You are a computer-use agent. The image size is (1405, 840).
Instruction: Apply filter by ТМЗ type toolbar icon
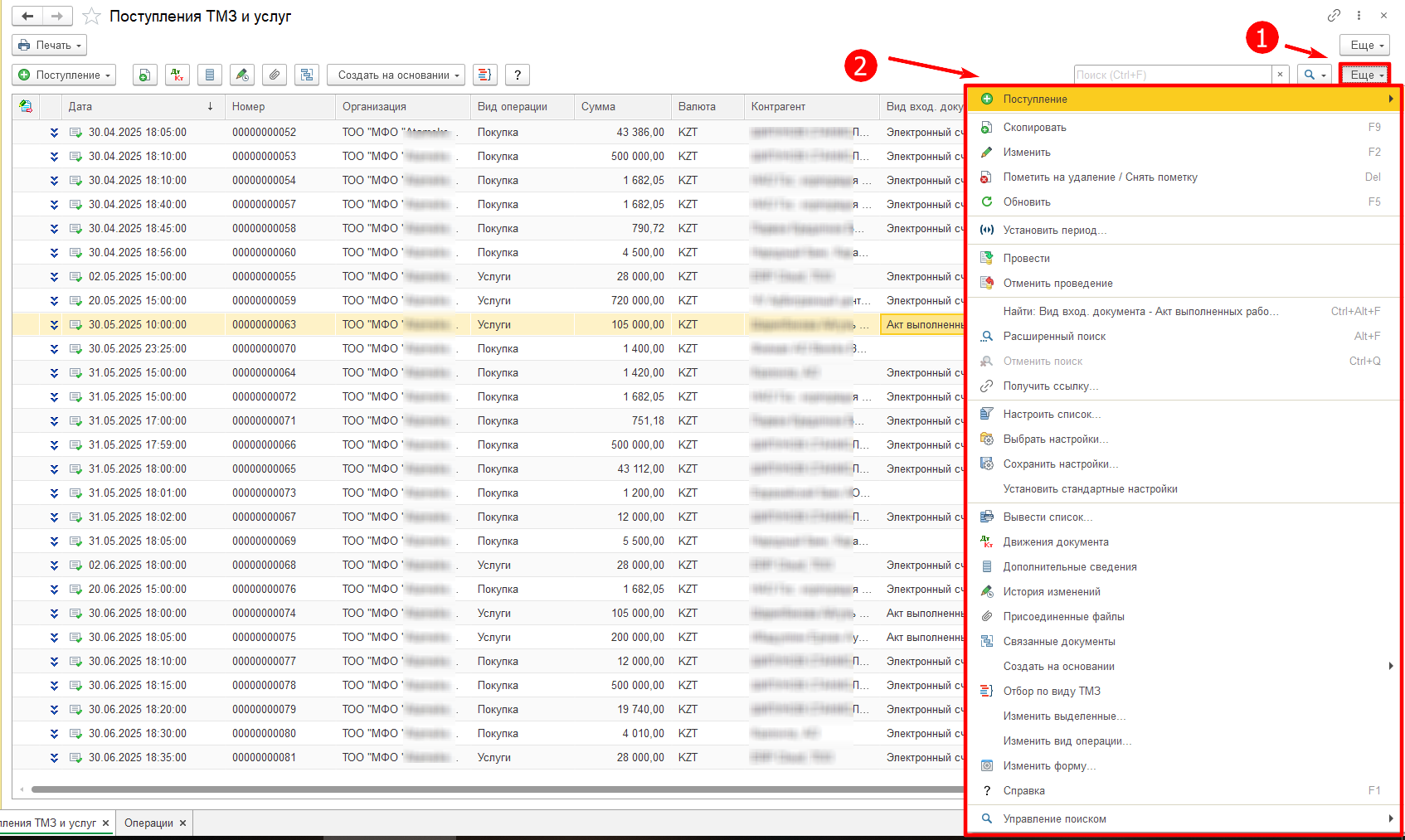(485, 75)
